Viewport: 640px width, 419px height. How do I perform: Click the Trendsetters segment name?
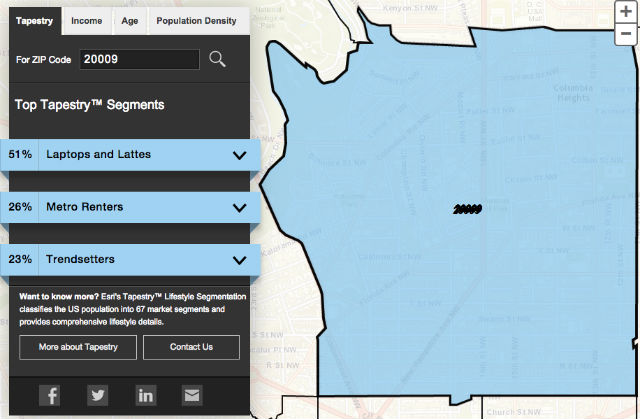80,259
